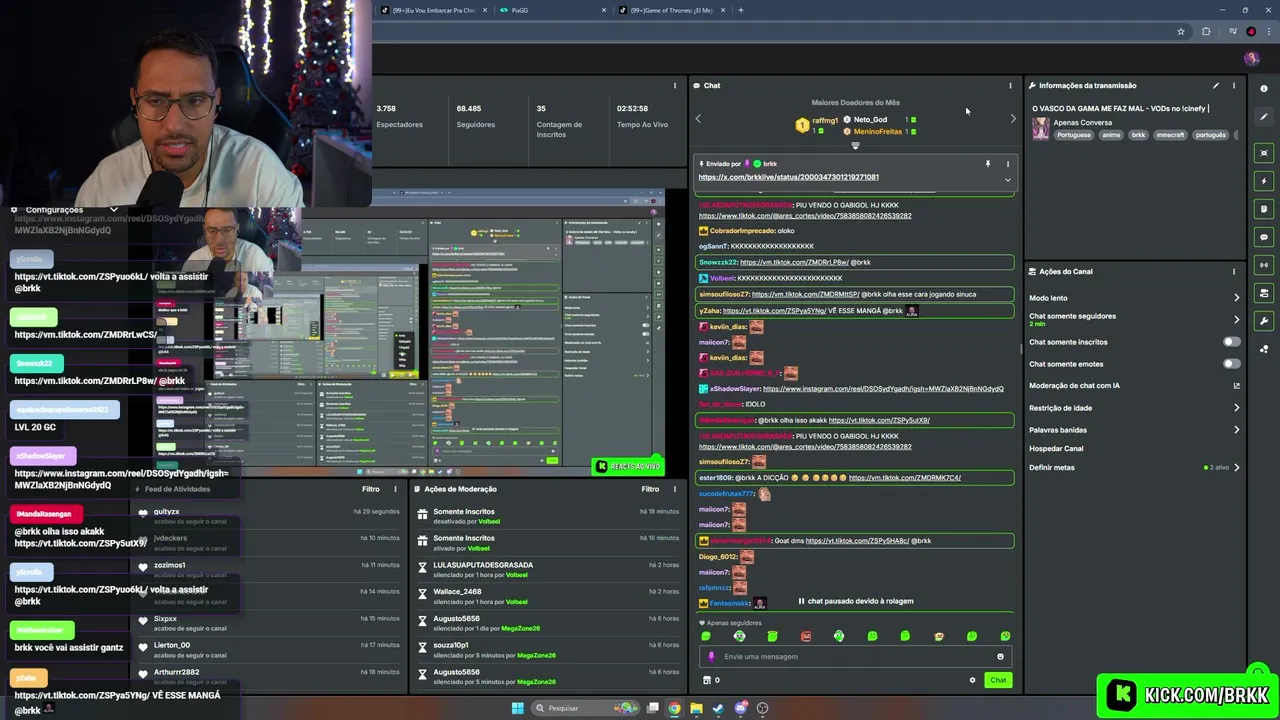
Task: Open the Chat panel three-dot menu
Action: tap(1010, 85)
